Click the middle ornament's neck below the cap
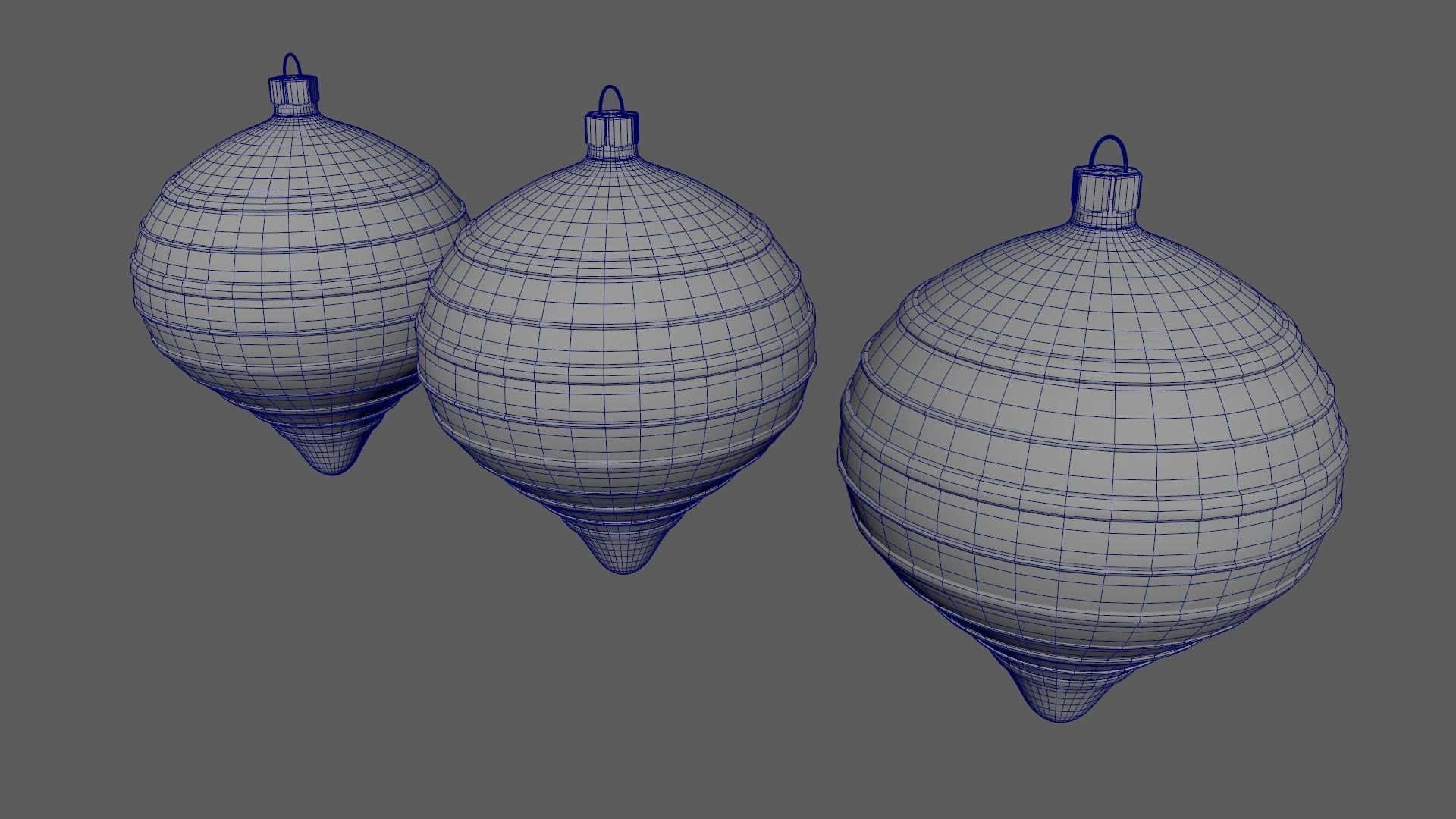Viewport: 1456px width, 819px height. pos(611,152)
